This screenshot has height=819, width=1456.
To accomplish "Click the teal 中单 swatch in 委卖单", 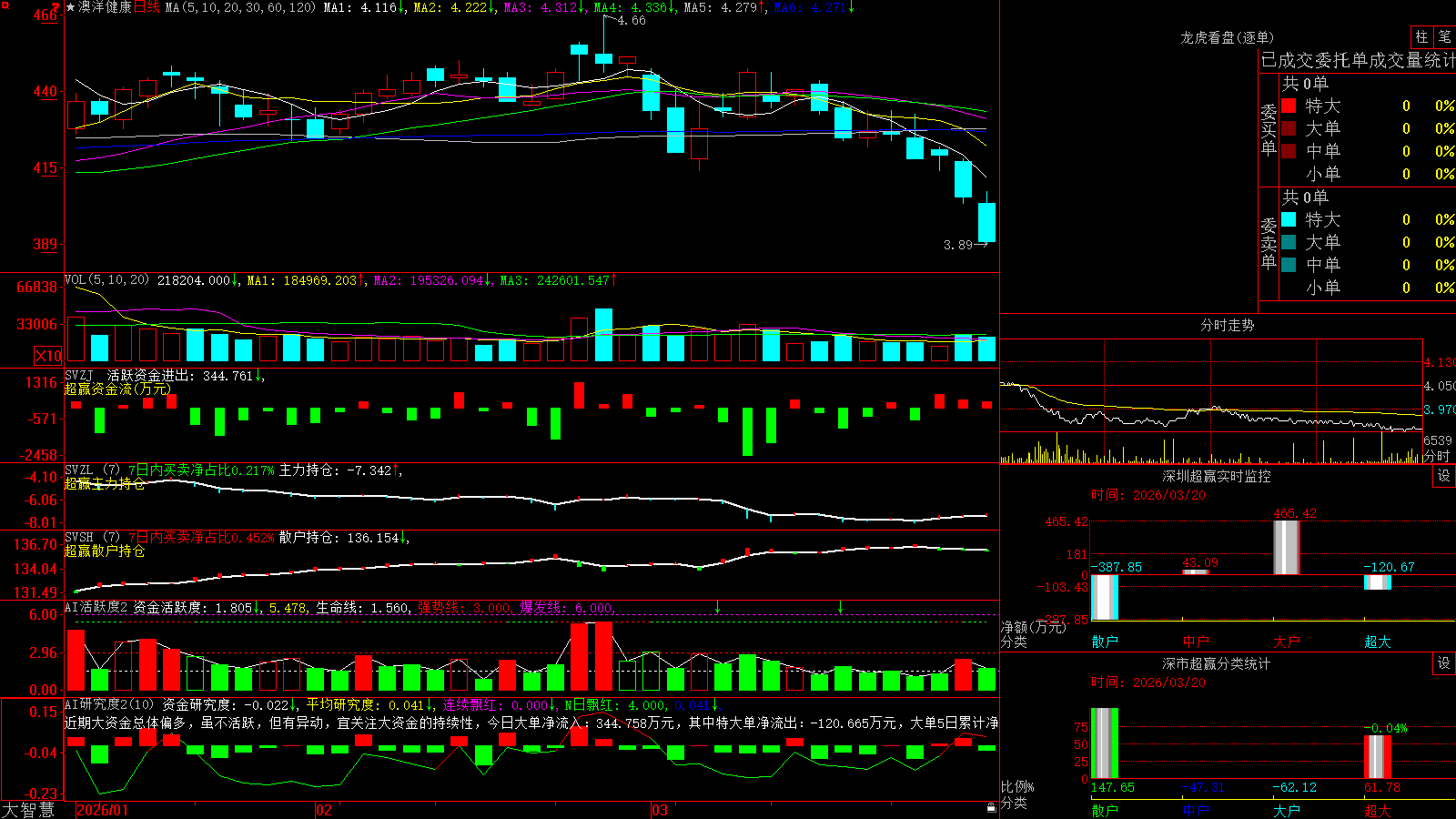I will tap(1289, 265).
